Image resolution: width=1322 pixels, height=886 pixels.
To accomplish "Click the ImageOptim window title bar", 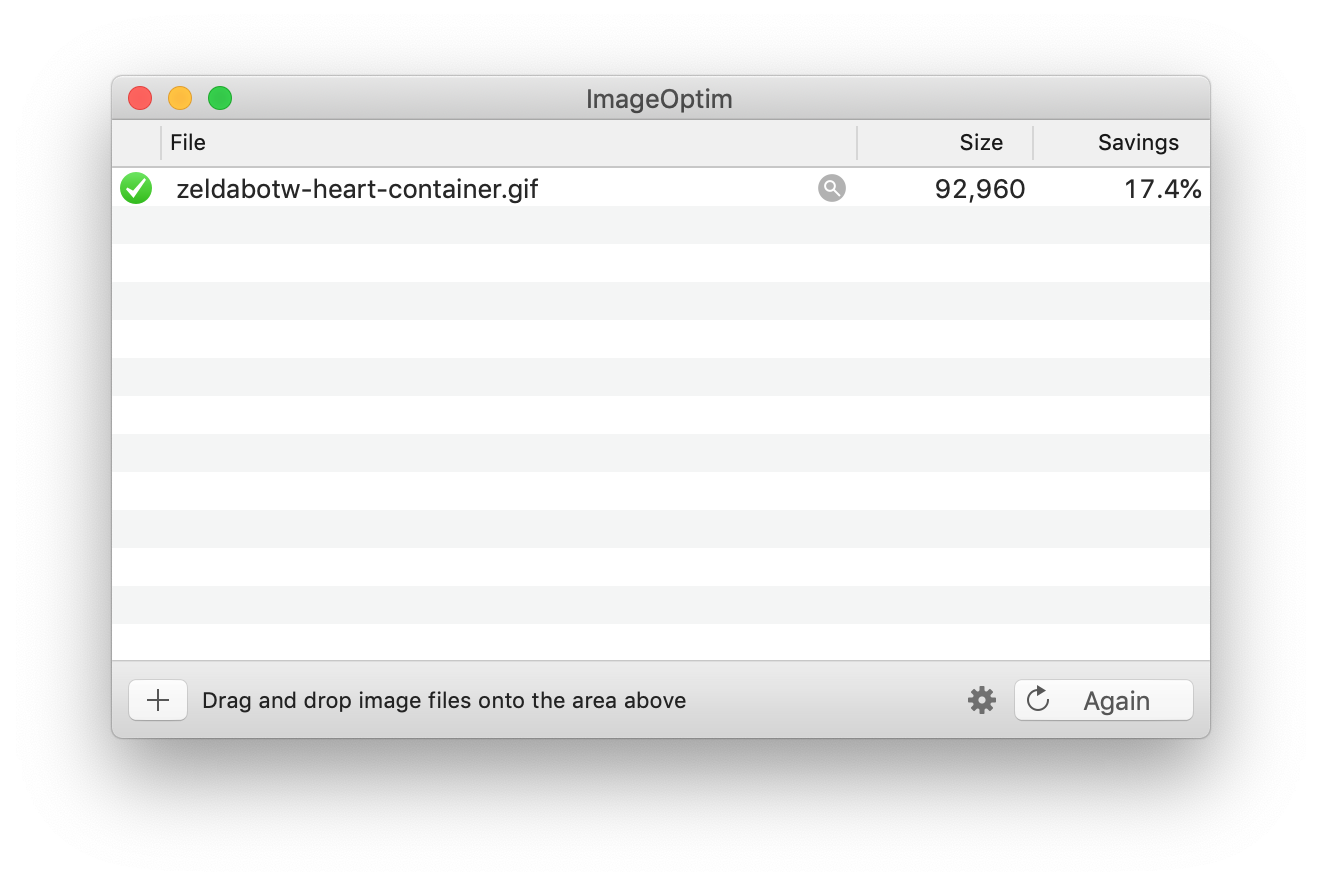I will (659, 99).
